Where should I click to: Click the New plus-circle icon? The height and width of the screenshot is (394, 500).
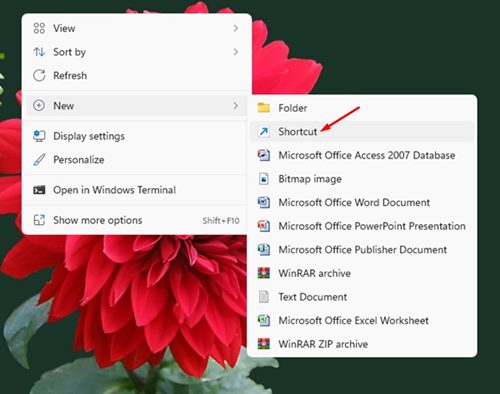(x=39, y=106)
